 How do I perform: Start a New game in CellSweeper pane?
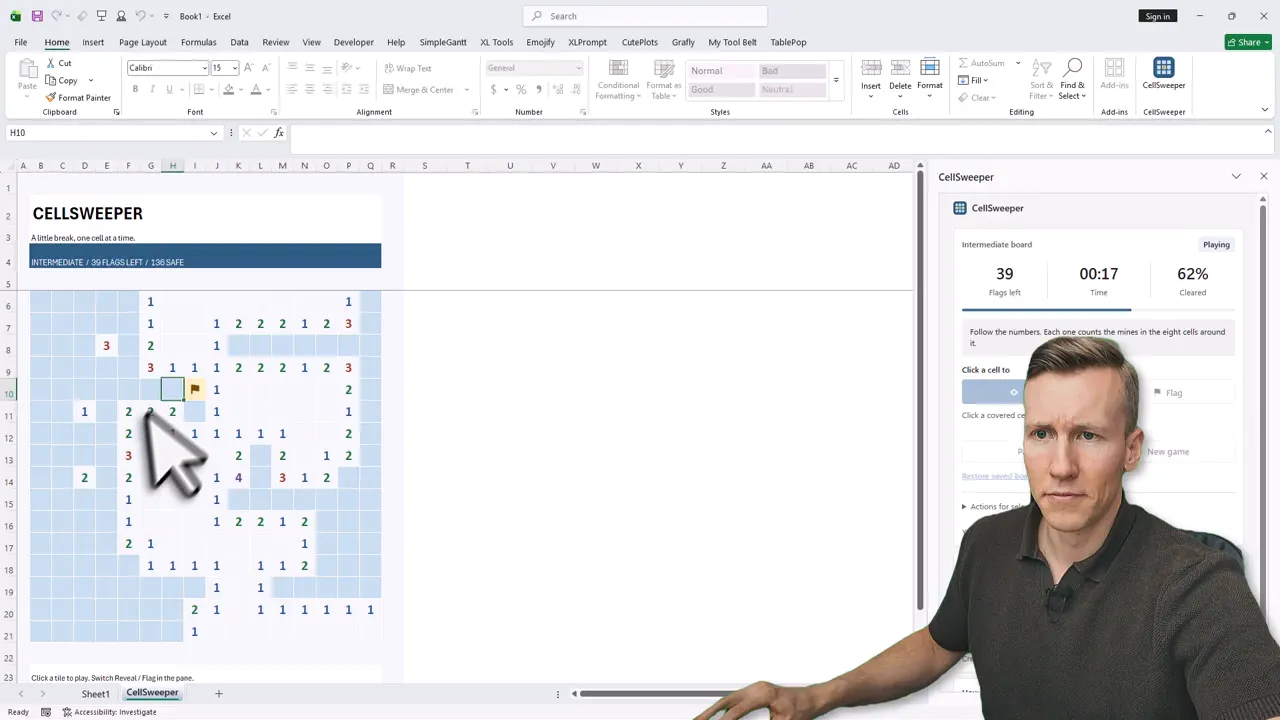click(x=1168, y=452)
